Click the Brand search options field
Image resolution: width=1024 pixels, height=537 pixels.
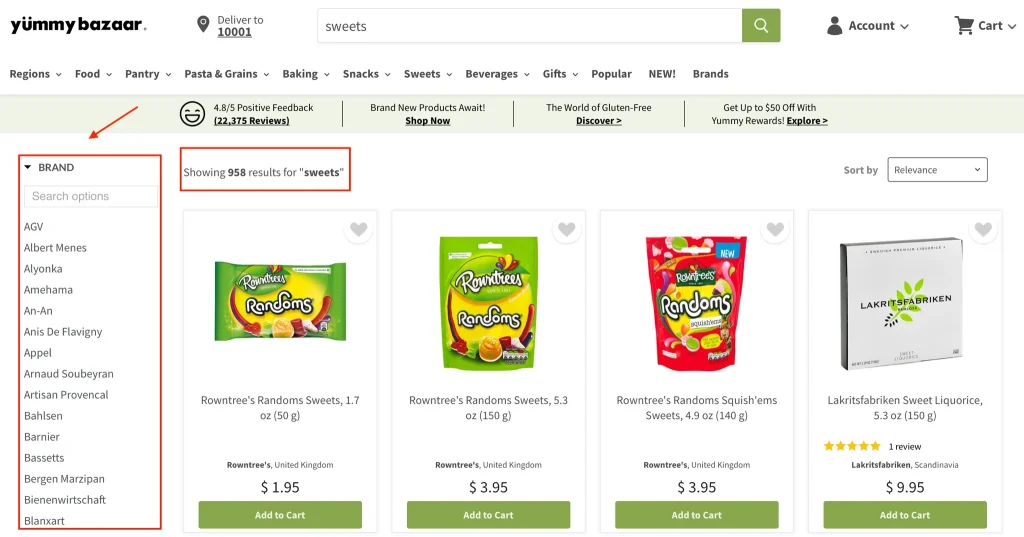coord(91,196)
